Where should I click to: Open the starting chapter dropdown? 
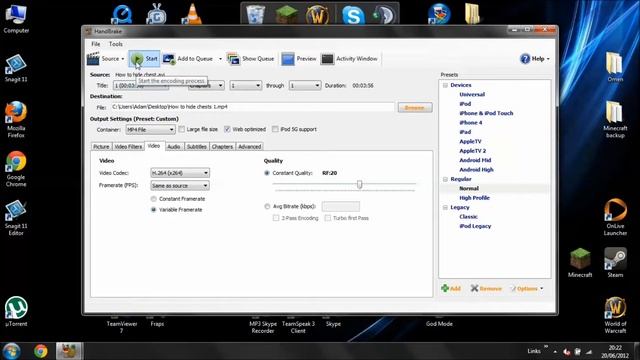click(245, 86)
